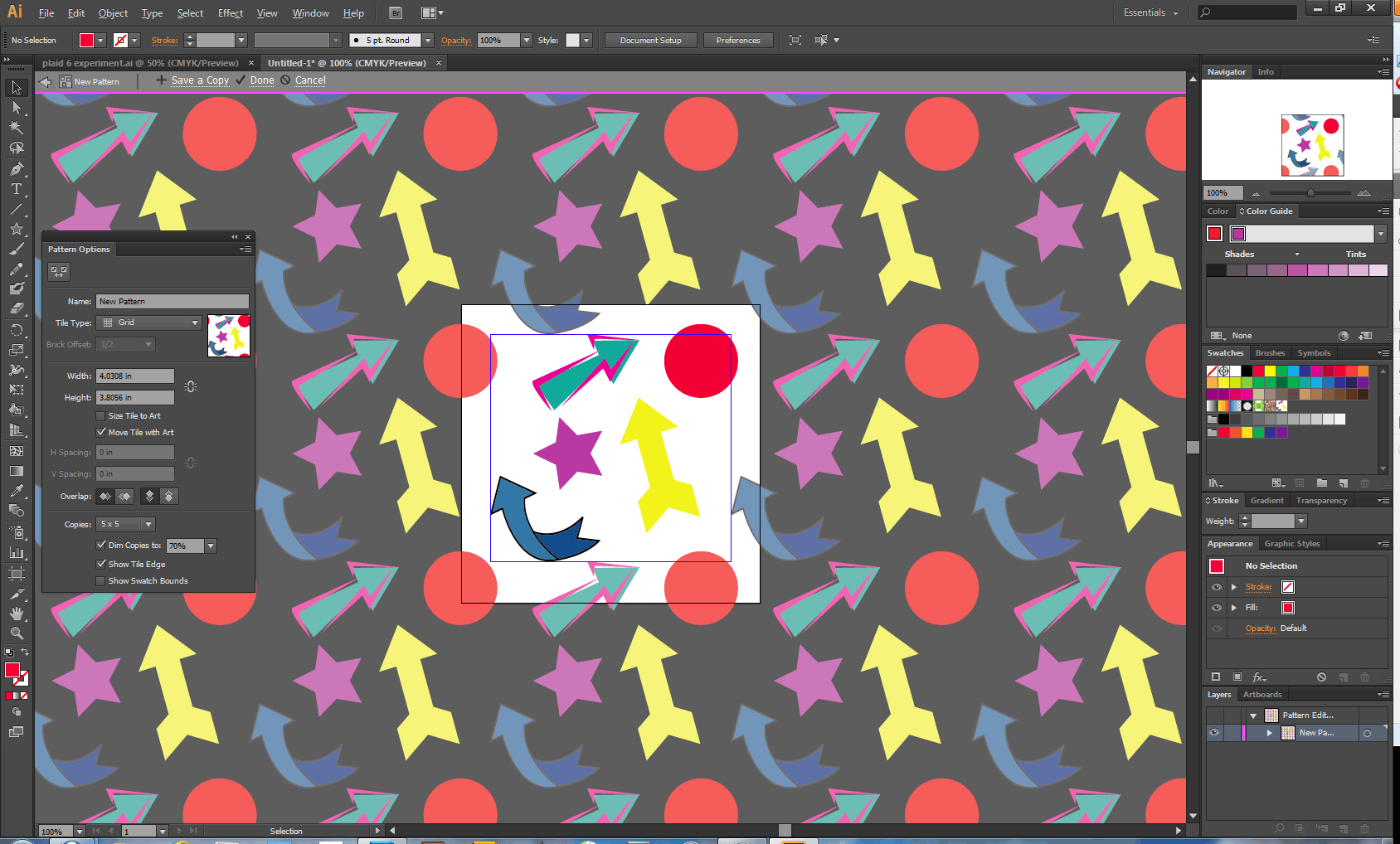
Task: Hide the New Pattern layer visibility
Action: 1215,733
